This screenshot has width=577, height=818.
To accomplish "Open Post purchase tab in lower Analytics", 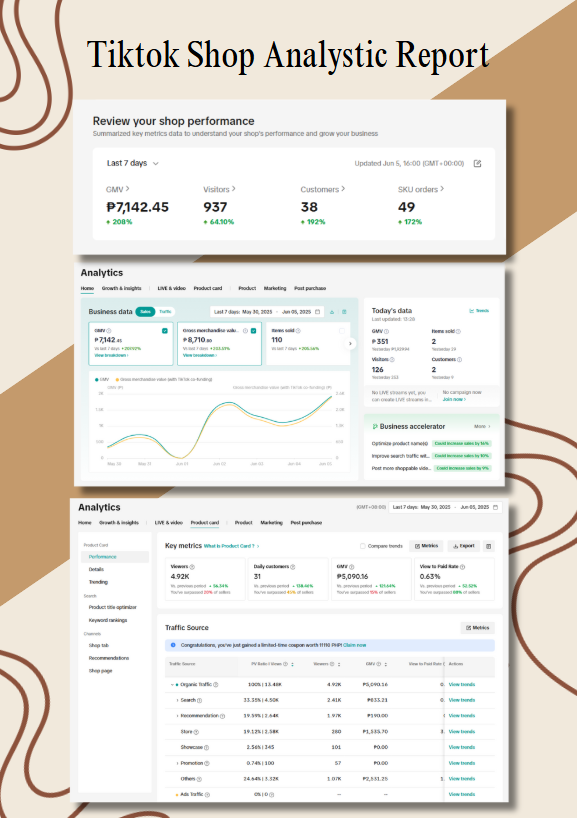I will (306, 522).
